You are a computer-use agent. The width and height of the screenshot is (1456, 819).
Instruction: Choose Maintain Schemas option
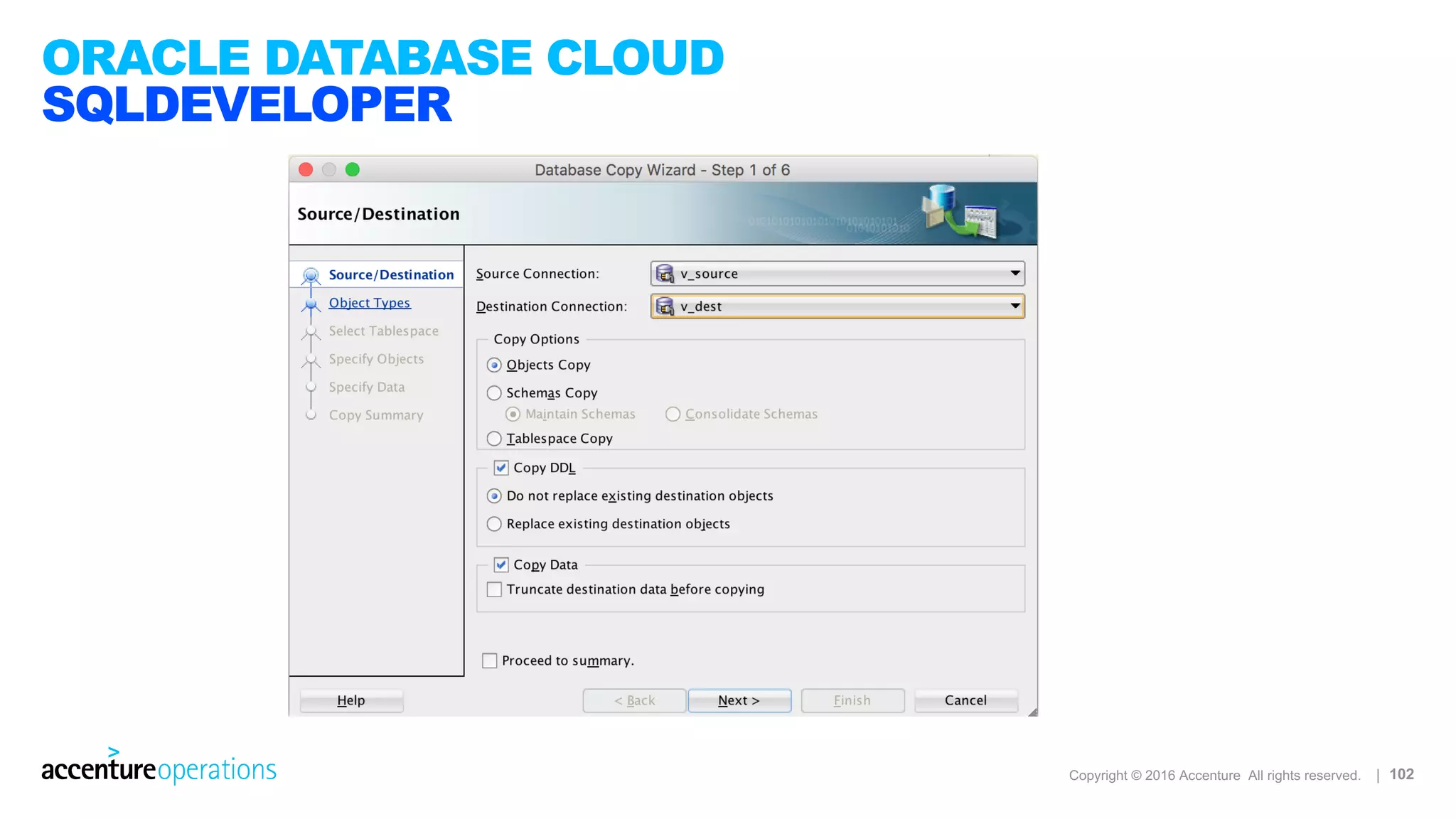tap(513, 414)
